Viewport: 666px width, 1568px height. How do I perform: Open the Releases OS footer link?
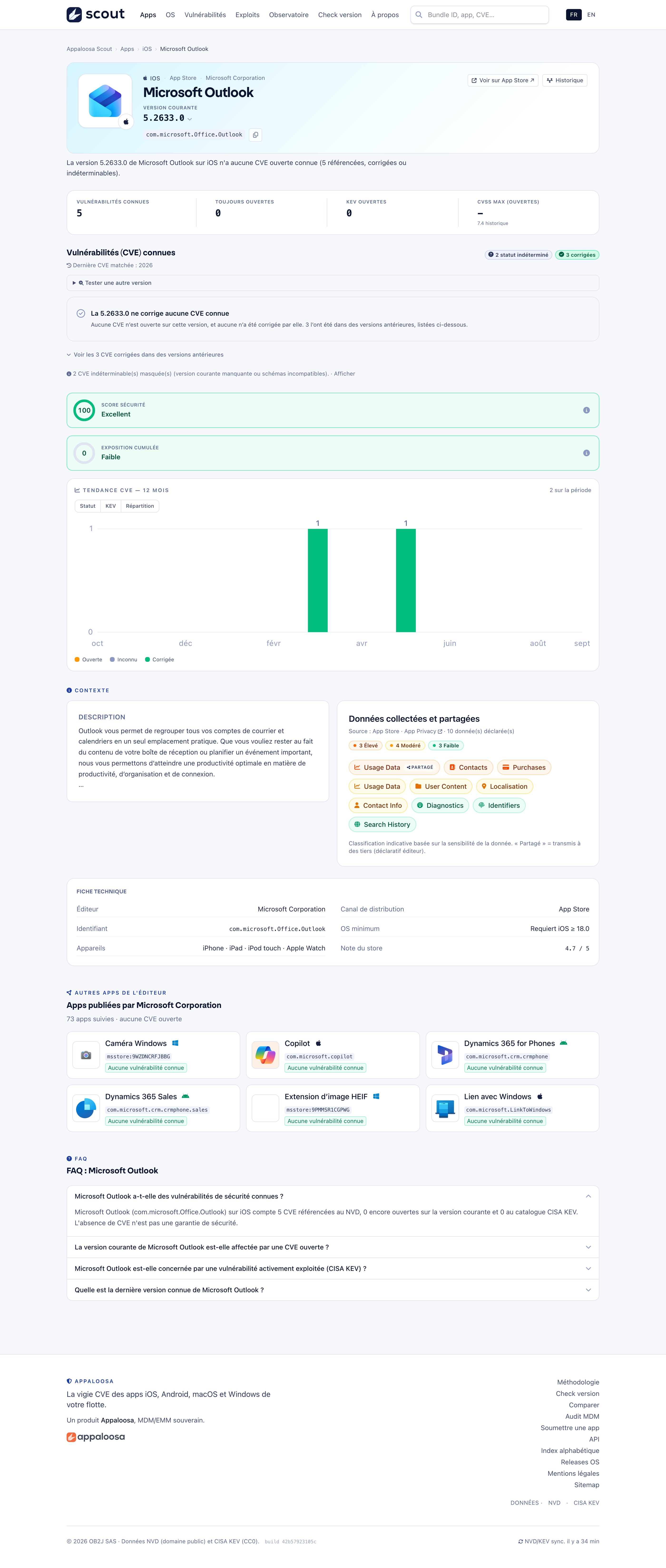tap(580, 1462)
